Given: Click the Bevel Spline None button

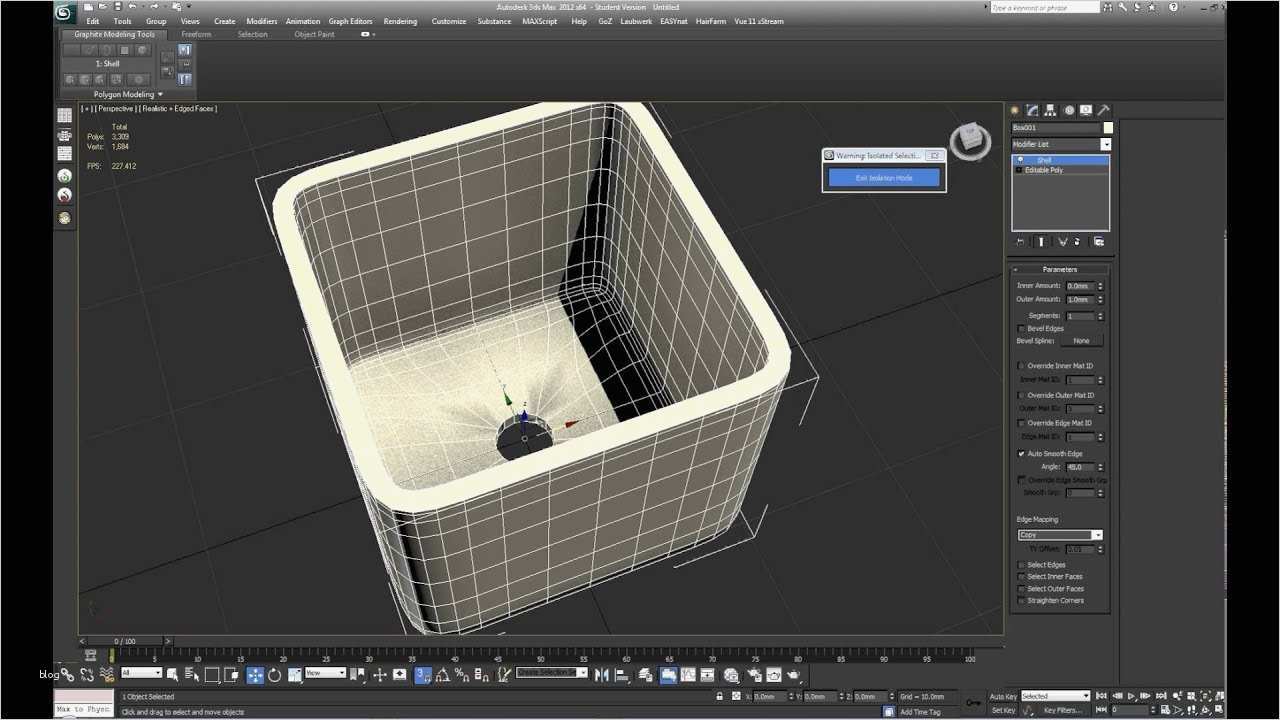Looking at the screenshot, I should click(x=1081, y=341).
